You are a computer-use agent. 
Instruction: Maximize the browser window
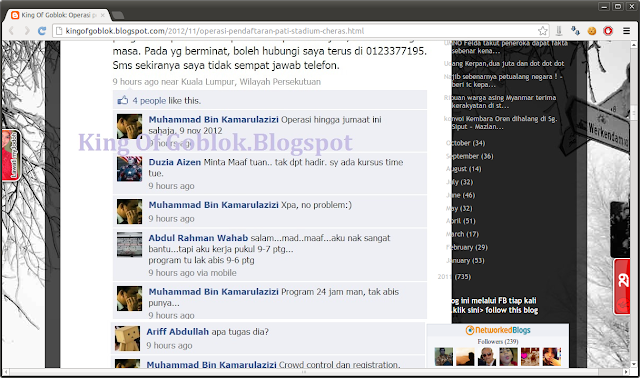click(x=618, y=7)
